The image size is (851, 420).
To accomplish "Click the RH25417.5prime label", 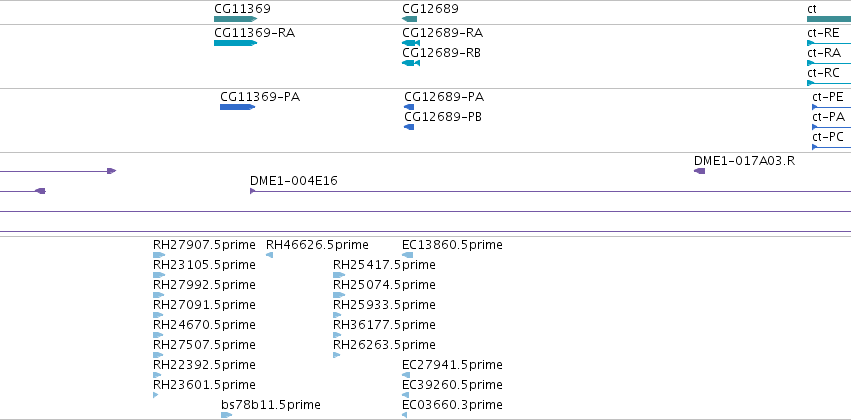I will coord(384,265).
